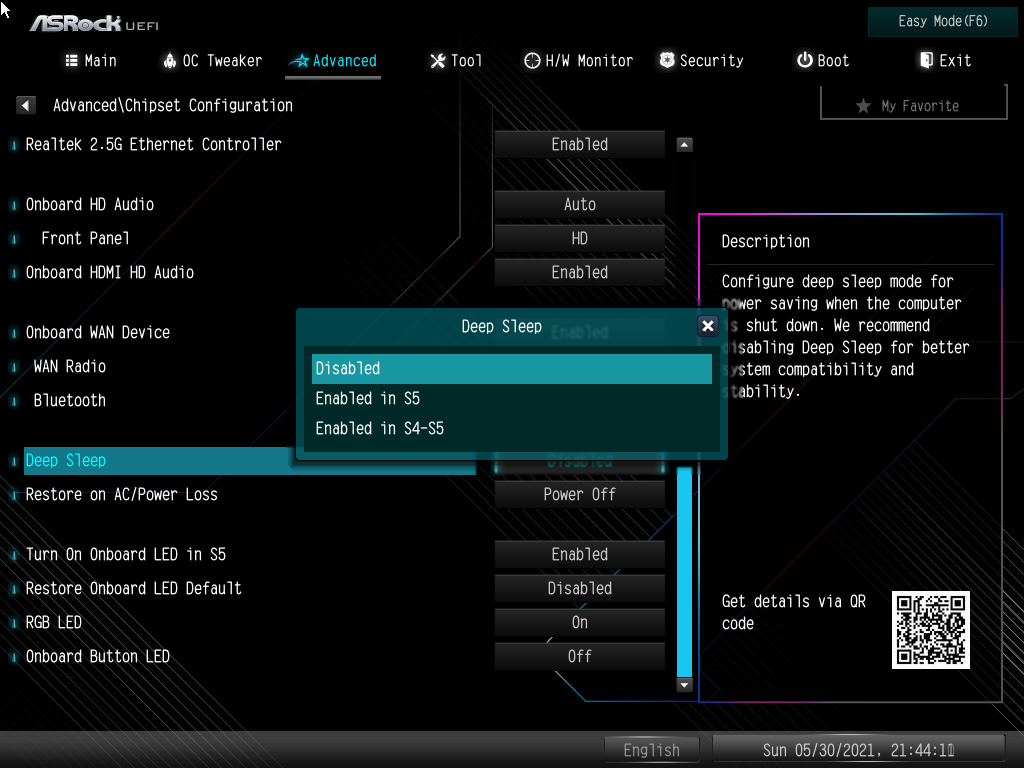This screenshot has width=1024, height=768.
Task: Open the Boot tab
Action: click(824, 61)
